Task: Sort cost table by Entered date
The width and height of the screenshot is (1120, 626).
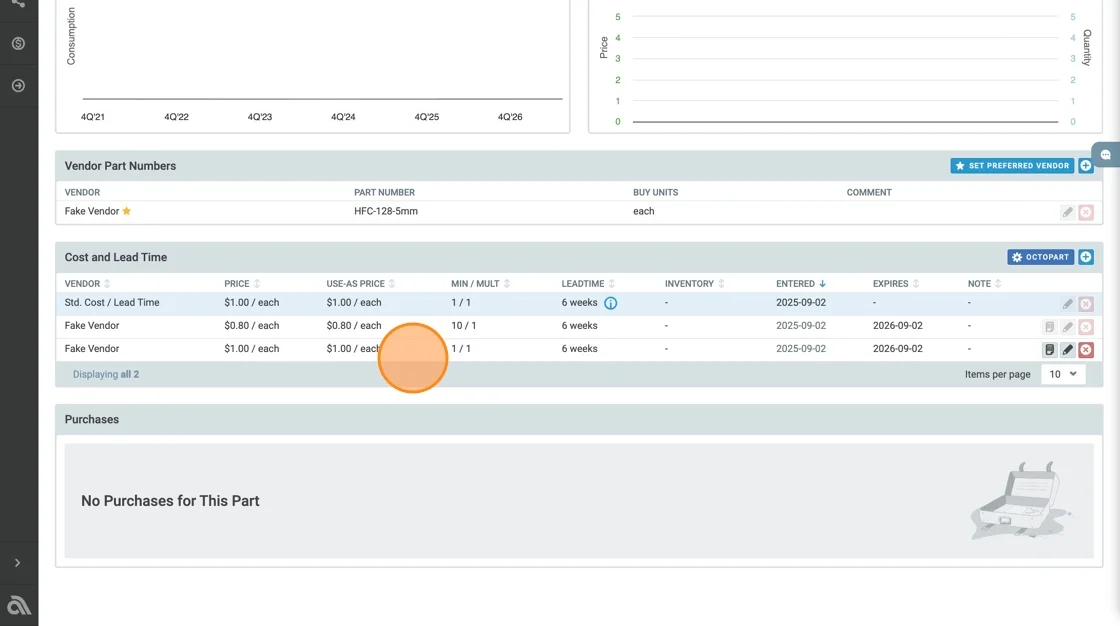Action: (801, 284)
